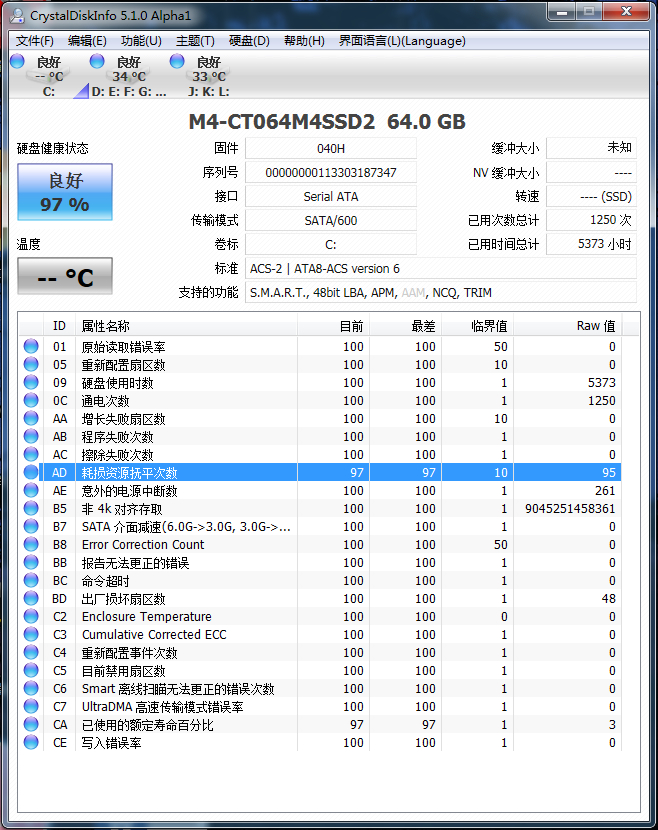
Task: Click raw value 48 of row BD
Action: point(609,599)
